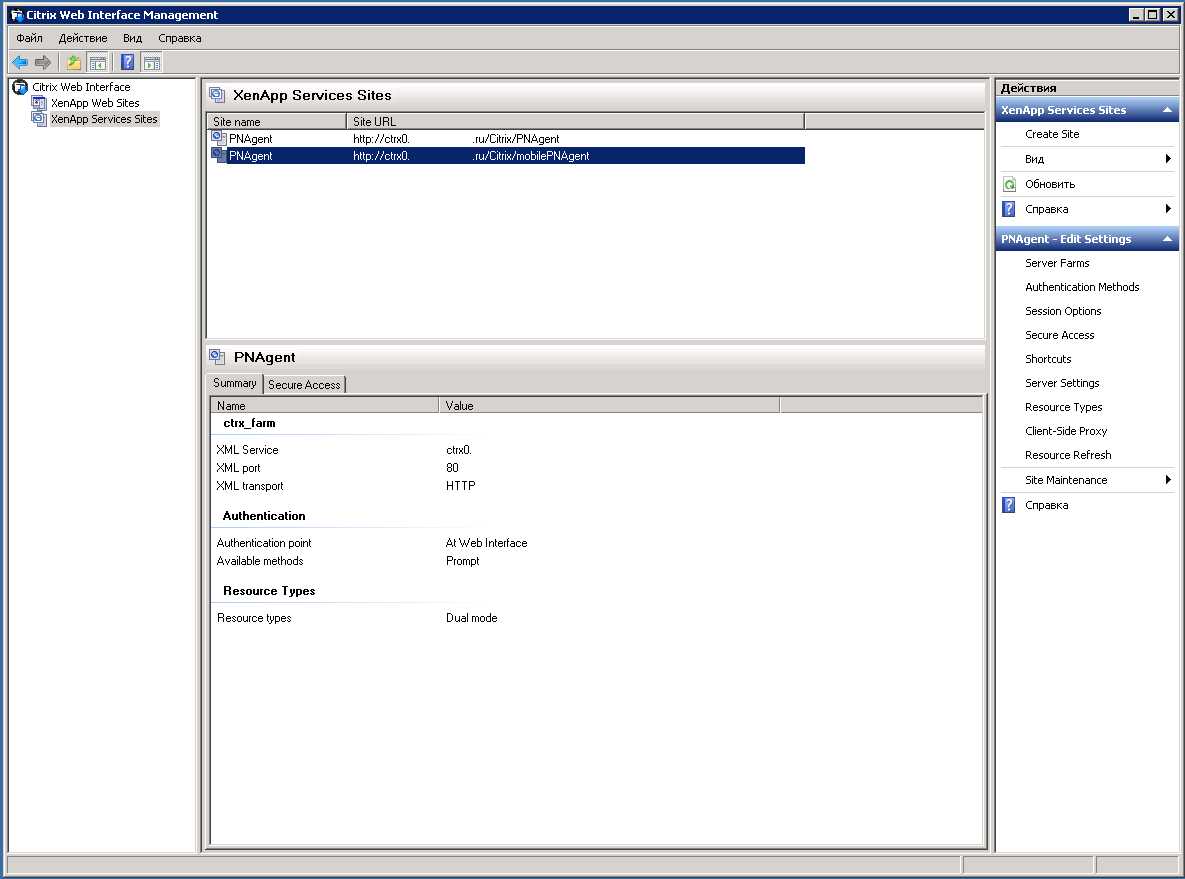This screenshot has width=1185, height=879.
Task: Click the XenApp Services Sites header icon
Action: (218, 94)
